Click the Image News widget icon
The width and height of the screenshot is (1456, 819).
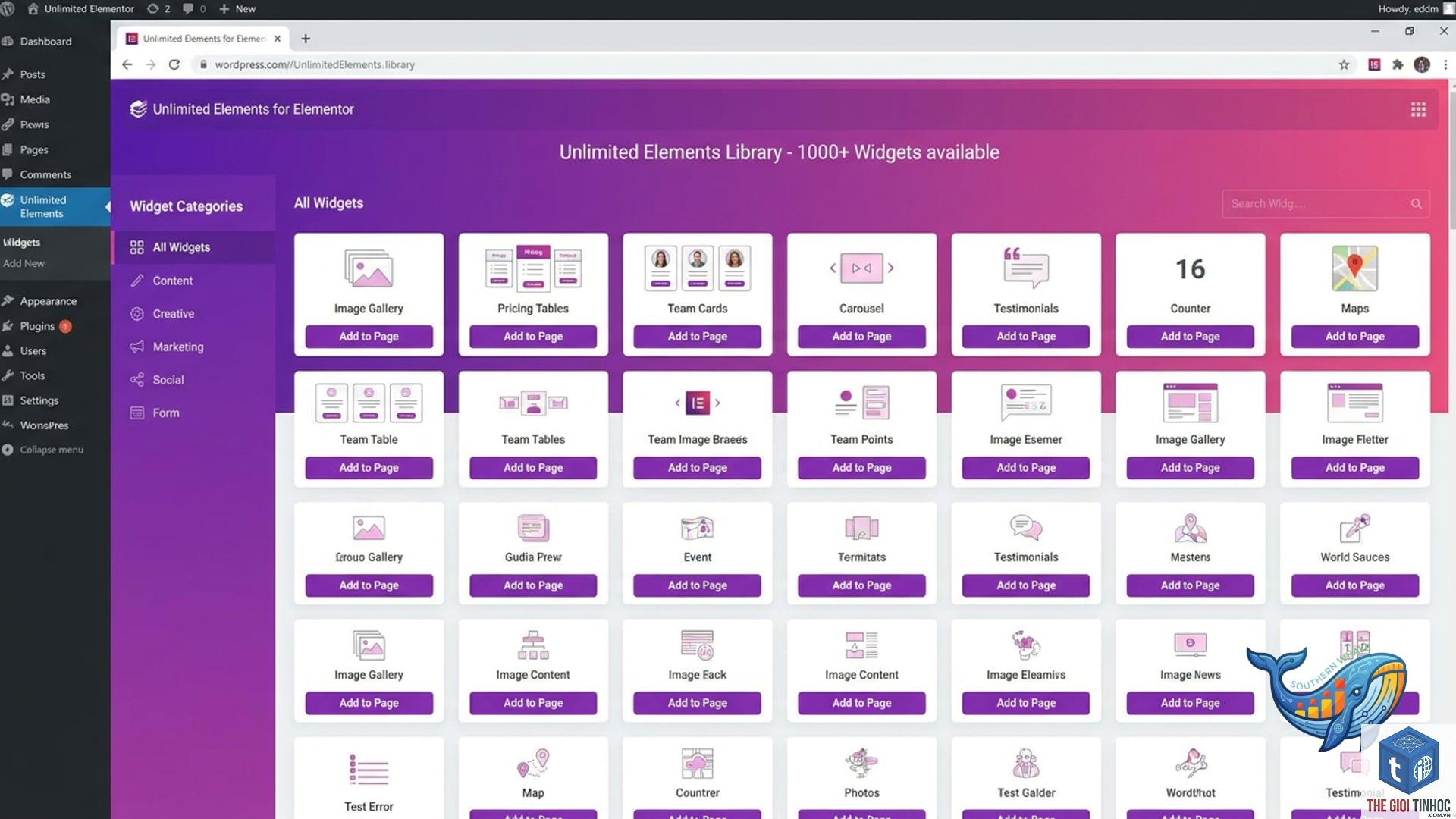(1190, 645)
